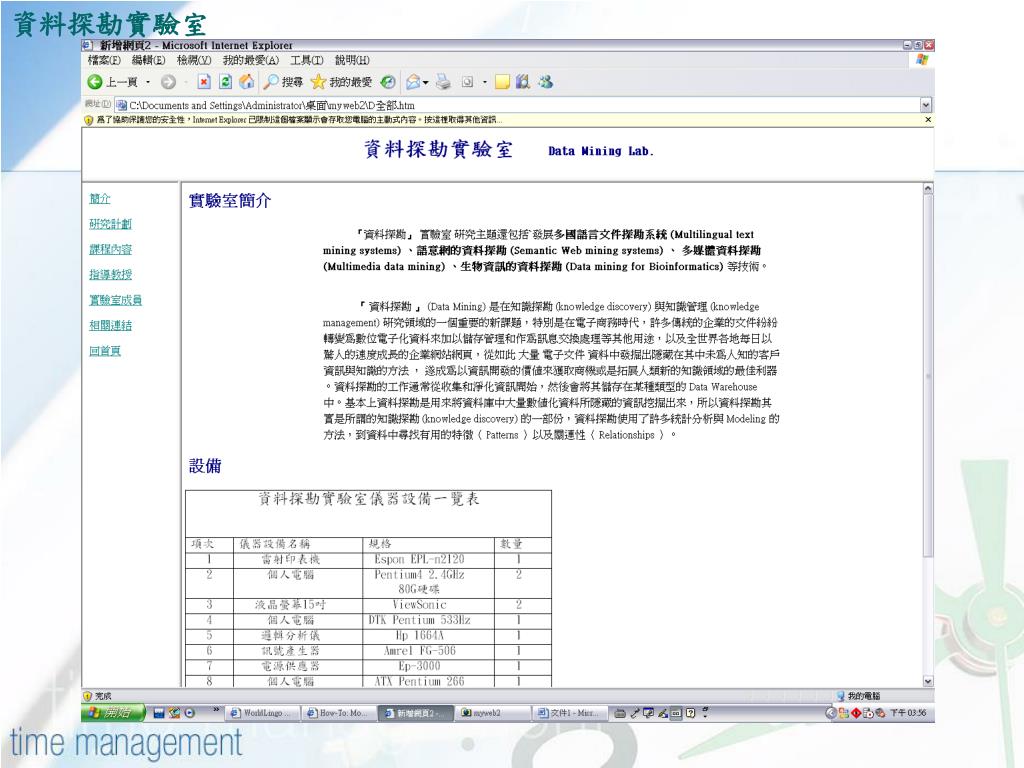Click the Stop loading icon
This screenshot has height=768, width=1024.
204,82
